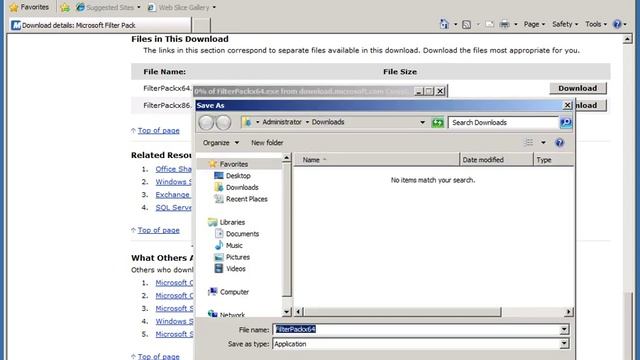640x360 pixels.
Task: Click Change your view icon
Action: 529,142
